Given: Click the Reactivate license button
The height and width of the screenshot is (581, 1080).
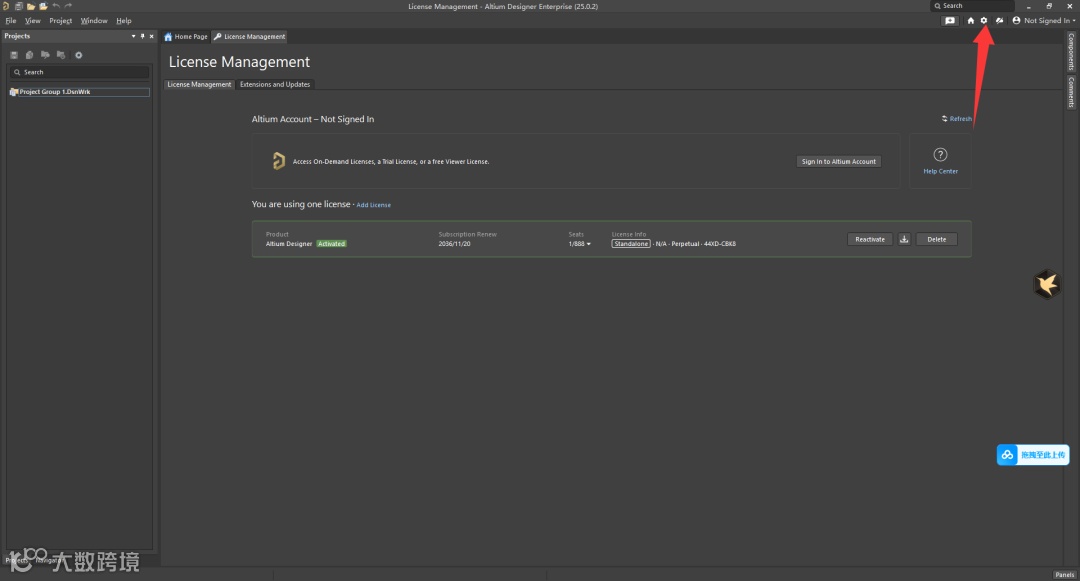Looking at the screenshot, I should click(870, 240).
